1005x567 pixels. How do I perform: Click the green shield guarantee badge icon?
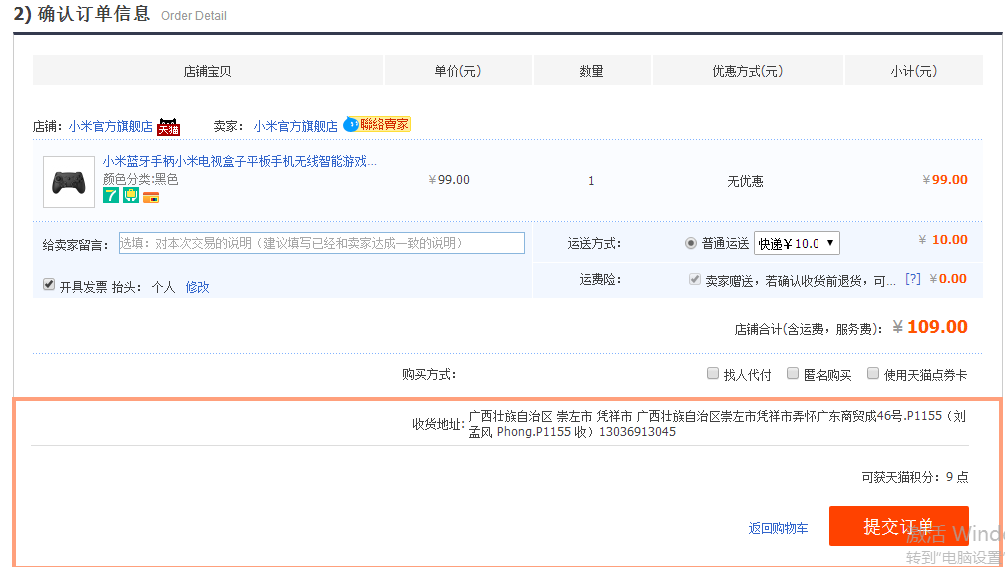pos(131,195)
